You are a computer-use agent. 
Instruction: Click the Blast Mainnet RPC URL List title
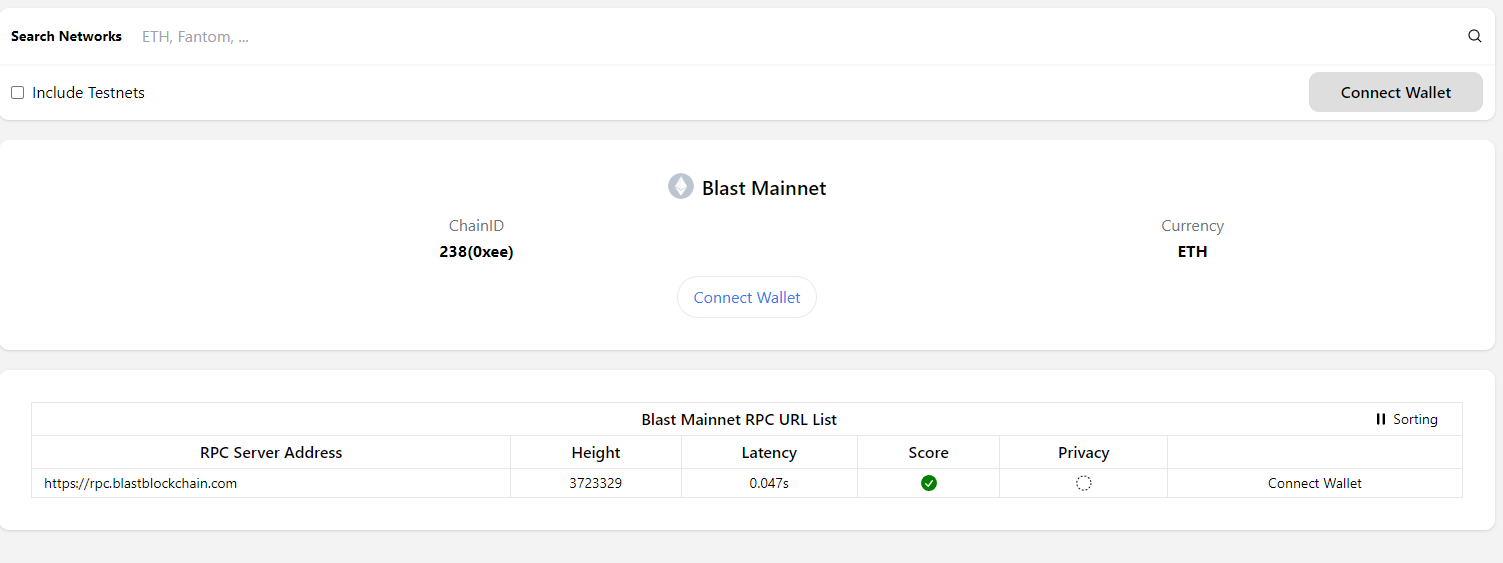[x=739, y=419]
